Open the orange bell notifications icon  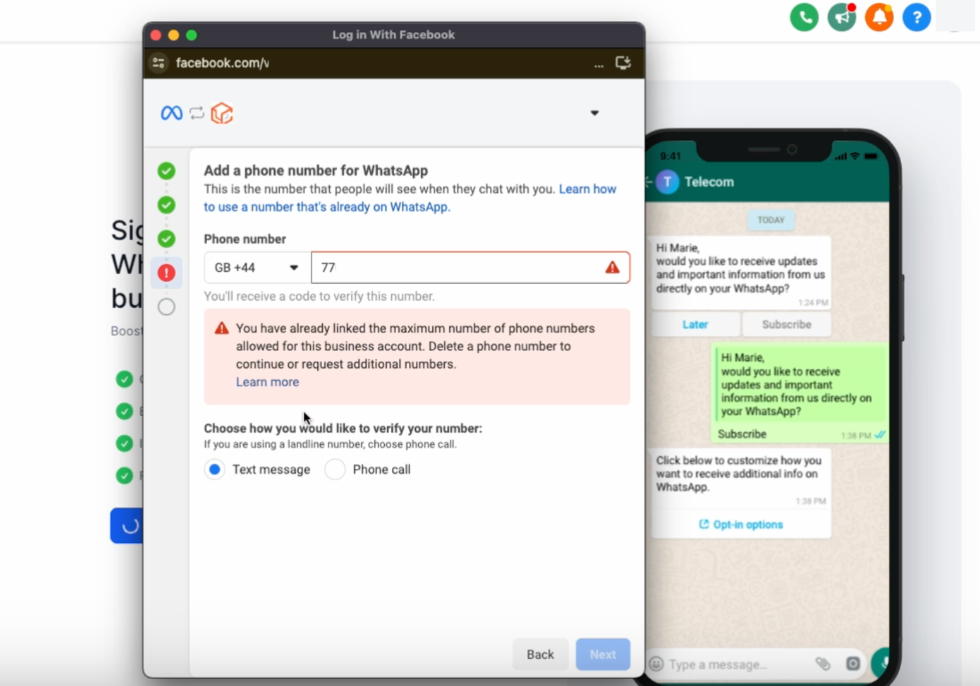point(879,17)
